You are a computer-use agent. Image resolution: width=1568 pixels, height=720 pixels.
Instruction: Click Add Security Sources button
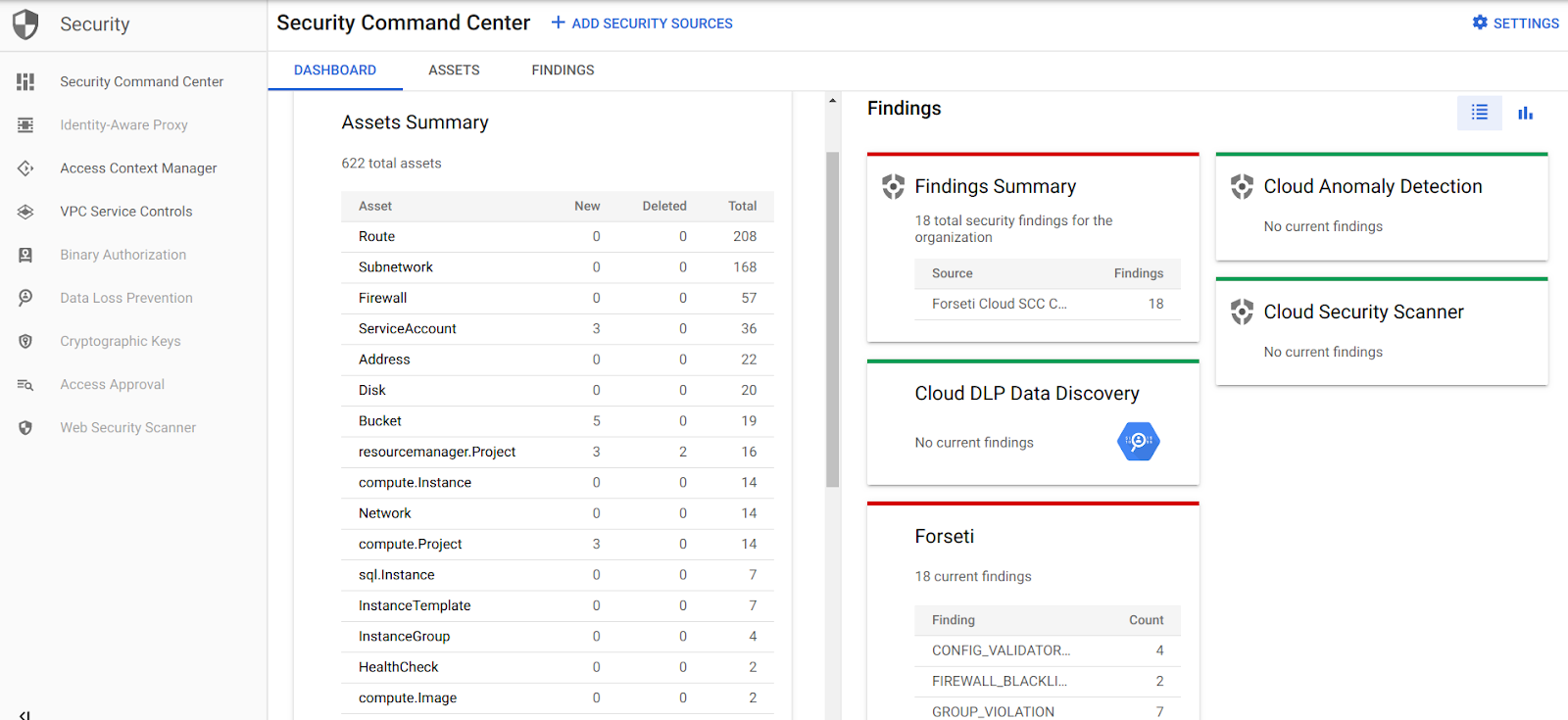point(642,24)
